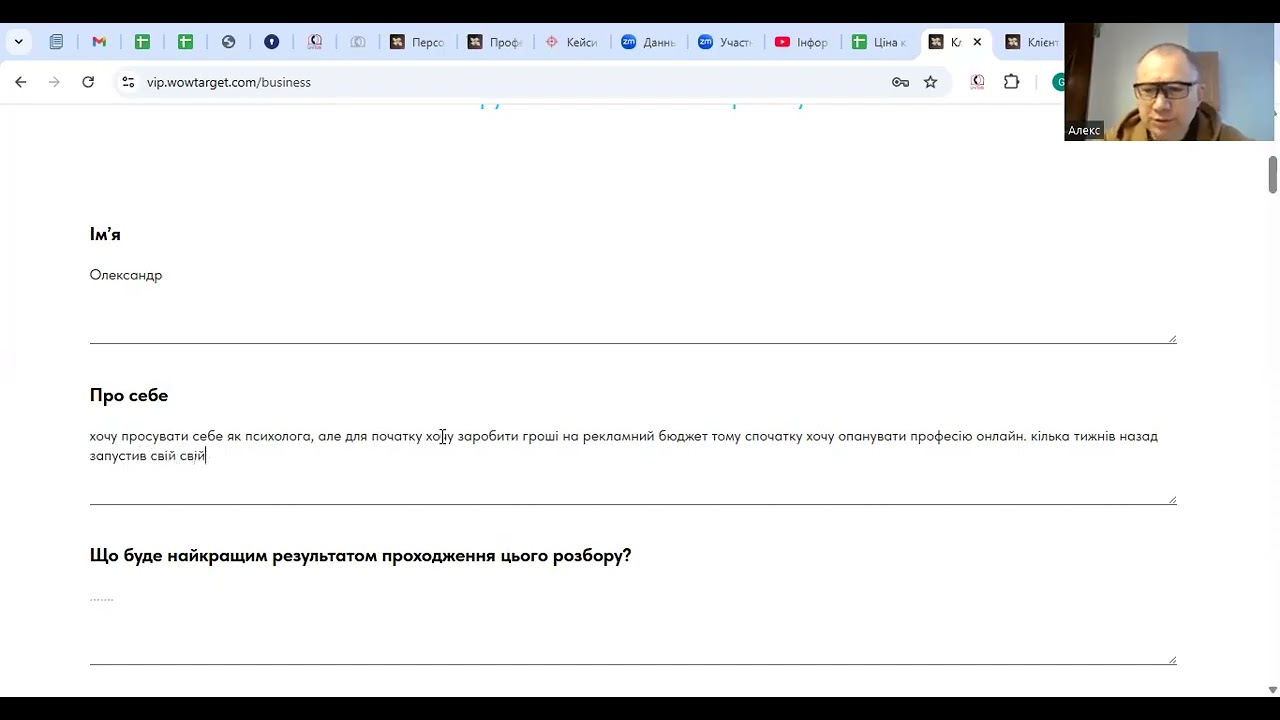
Task: Switch to the Sheets 'Ціна к' tab
Action: coord(880,42)
